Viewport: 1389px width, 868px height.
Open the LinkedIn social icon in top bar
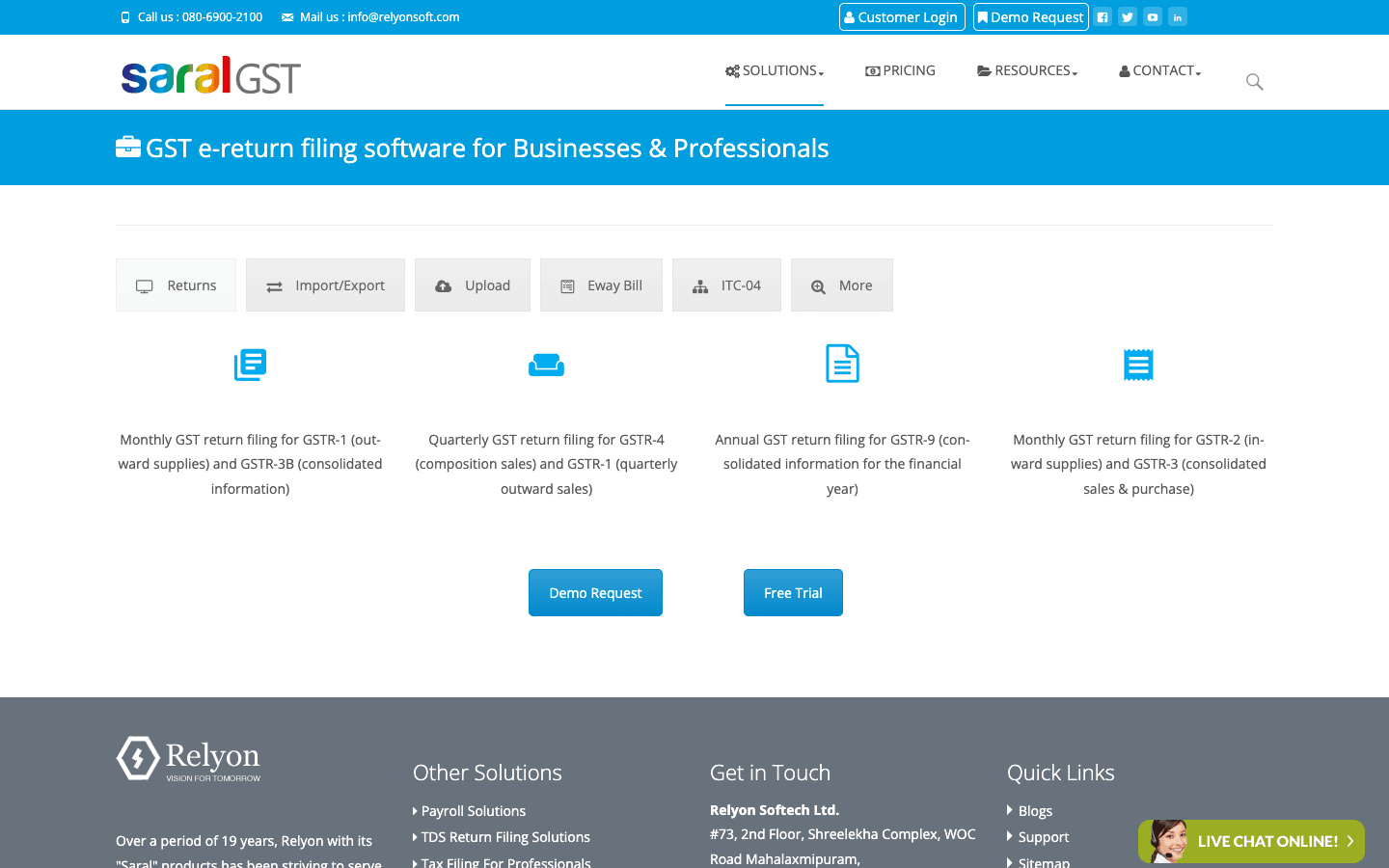click(x=1178, y=16)
